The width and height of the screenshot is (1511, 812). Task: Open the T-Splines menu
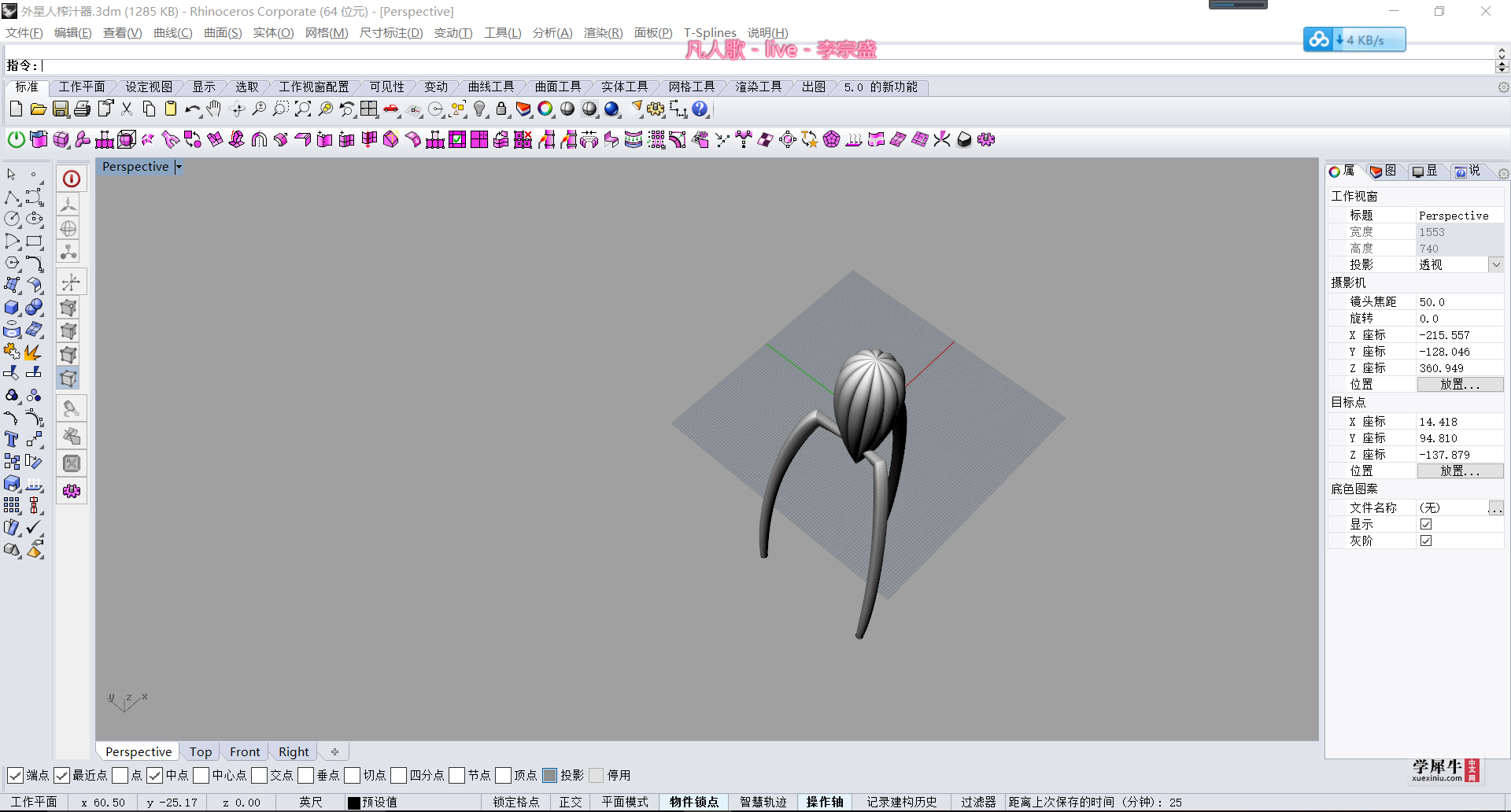[x=710, y=33]
